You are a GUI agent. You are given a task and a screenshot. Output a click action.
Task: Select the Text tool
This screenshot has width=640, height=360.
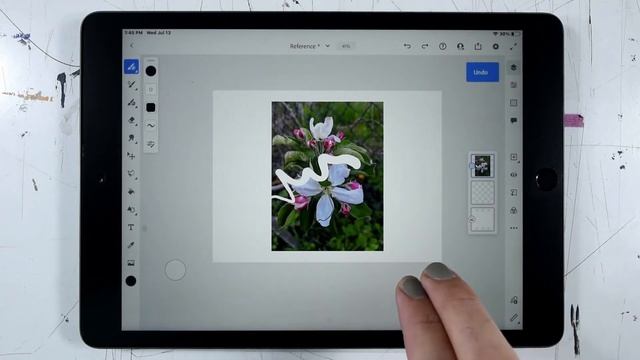click(x=131, y=227)
